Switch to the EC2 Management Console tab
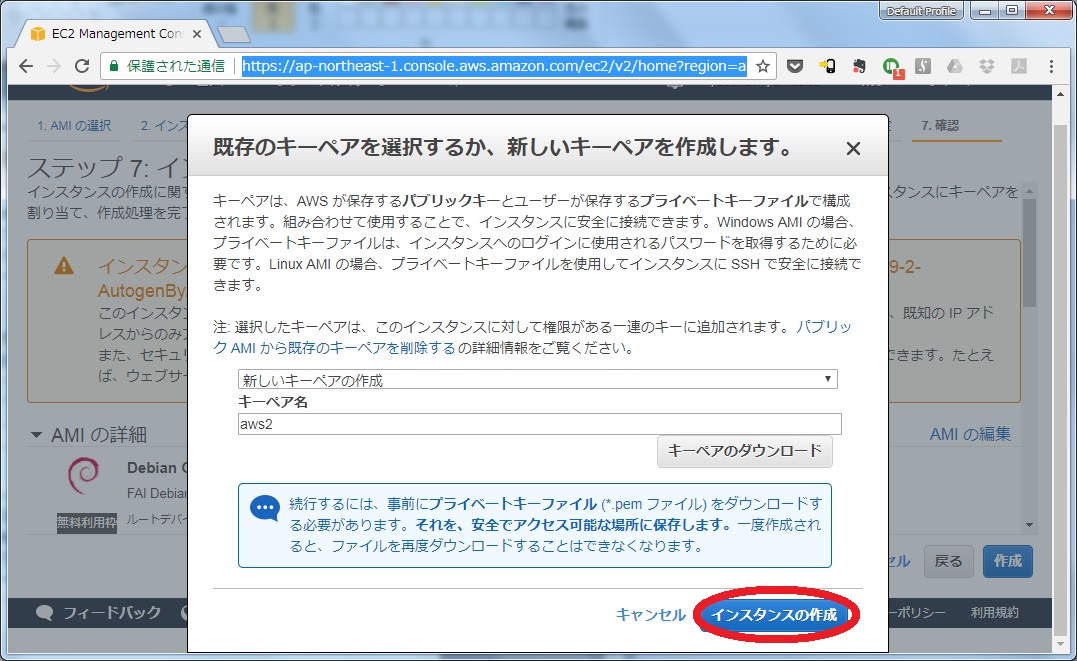Image resolution: width=1077 pixels, height=661 pixels. click(117, 34)
